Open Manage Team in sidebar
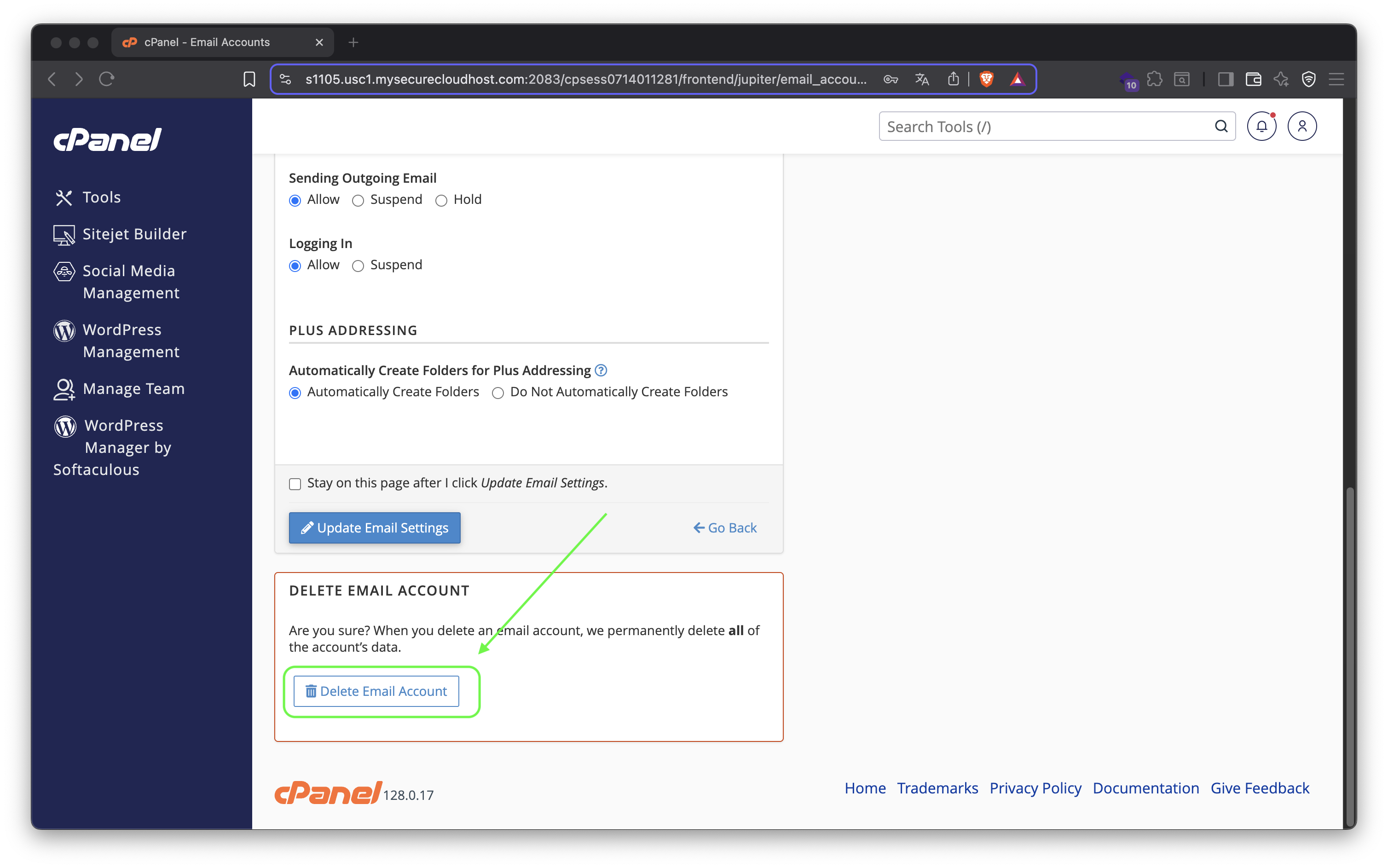 [133, 388]
